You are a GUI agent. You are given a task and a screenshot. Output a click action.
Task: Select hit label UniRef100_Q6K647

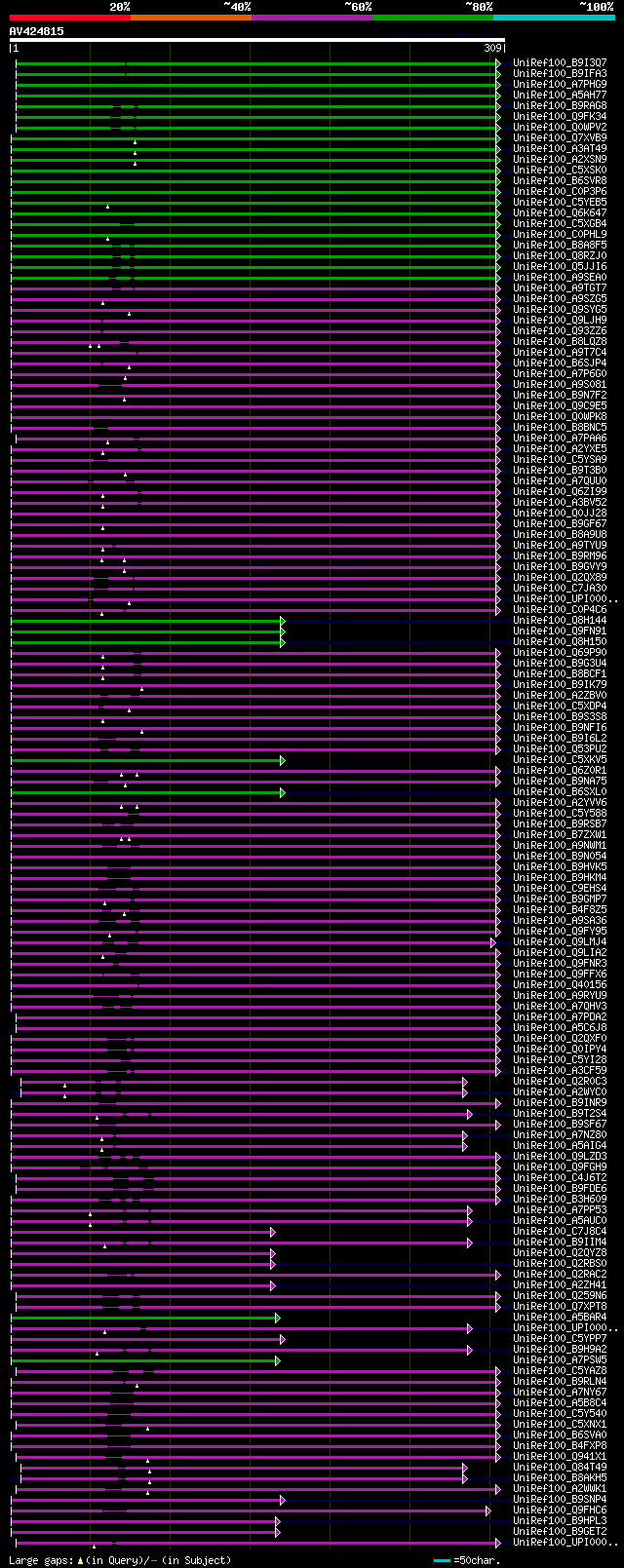pyautogui.click(x=560, y=213)
